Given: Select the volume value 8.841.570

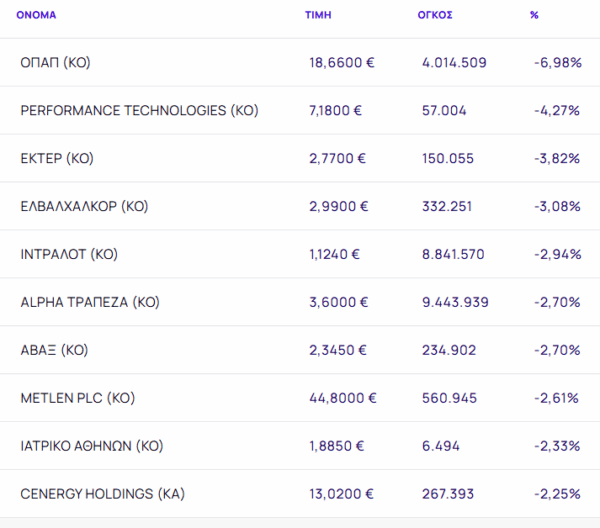Looking at the screenshot, I should [454, 255].
